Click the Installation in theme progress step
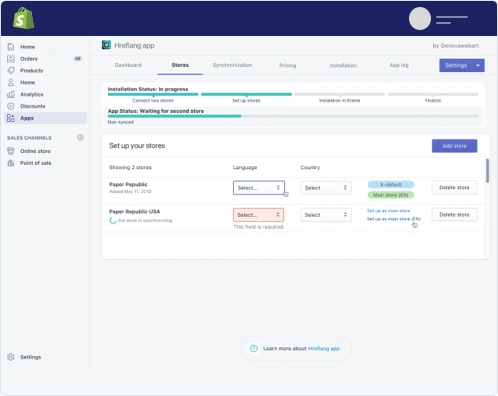Screen dimensions: 498x396 click(340, 97)
